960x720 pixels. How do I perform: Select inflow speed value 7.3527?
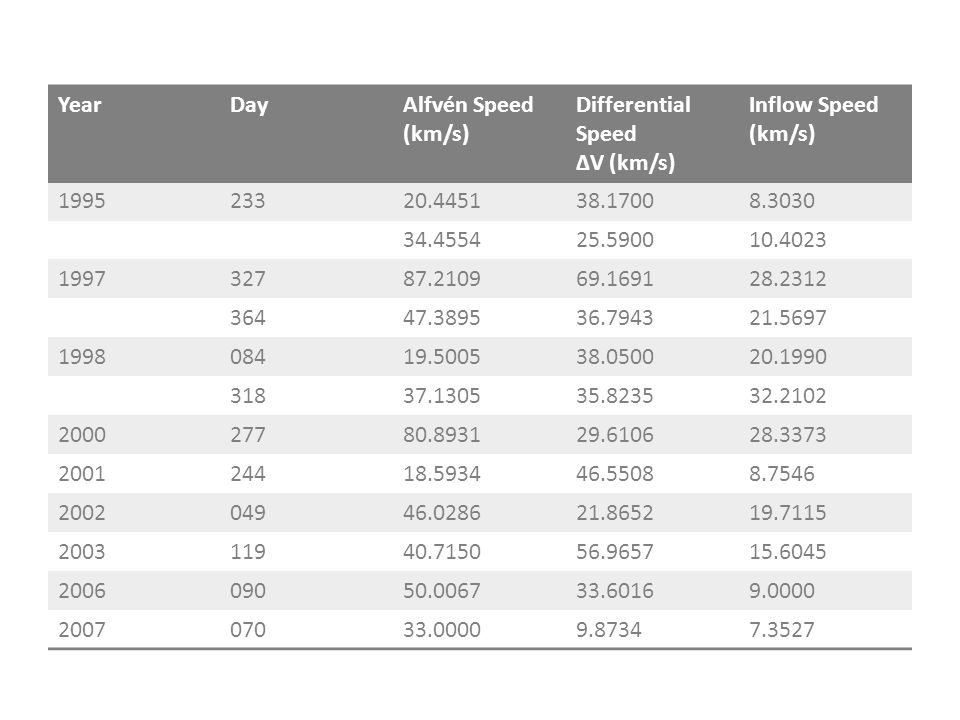click(782, 629)
